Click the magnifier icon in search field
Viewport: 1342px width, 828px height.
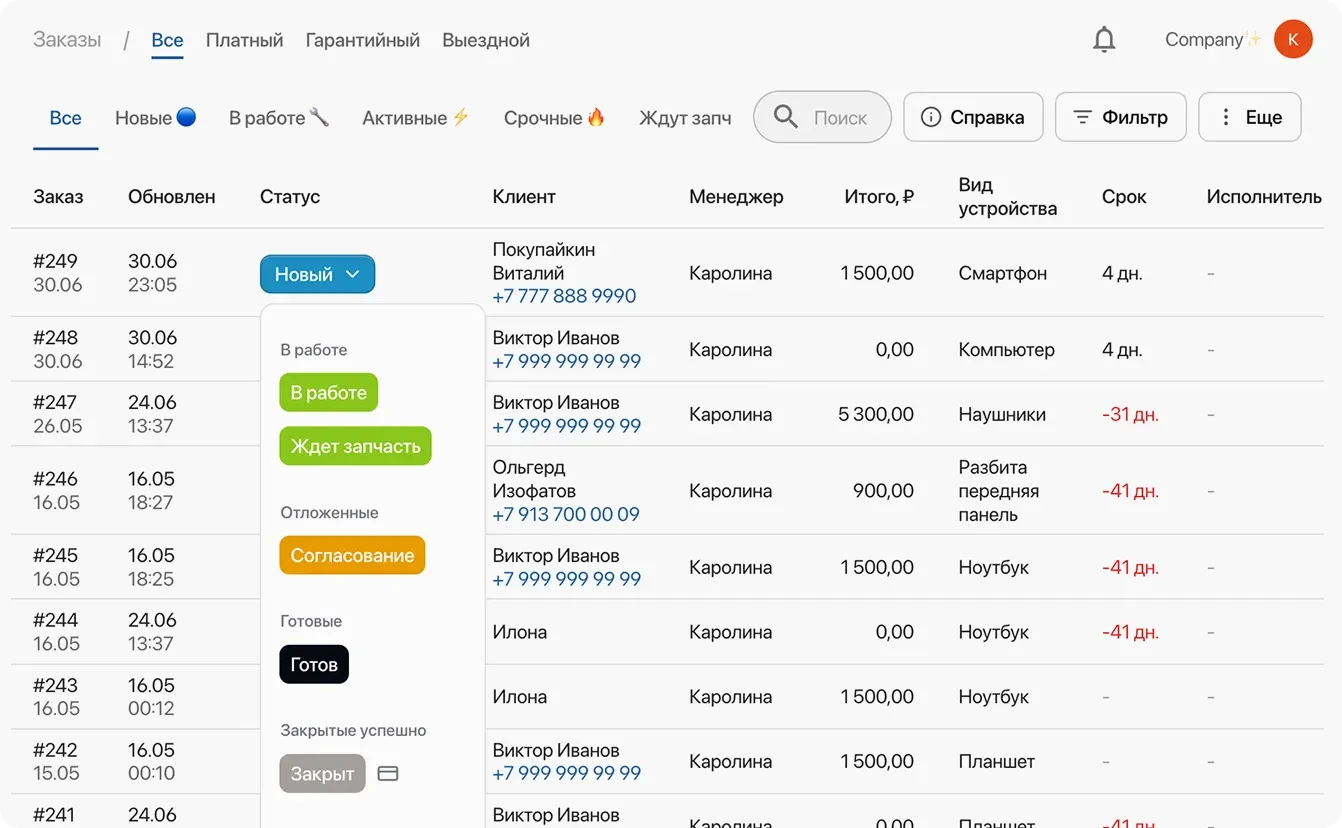[x=786, y=118]
